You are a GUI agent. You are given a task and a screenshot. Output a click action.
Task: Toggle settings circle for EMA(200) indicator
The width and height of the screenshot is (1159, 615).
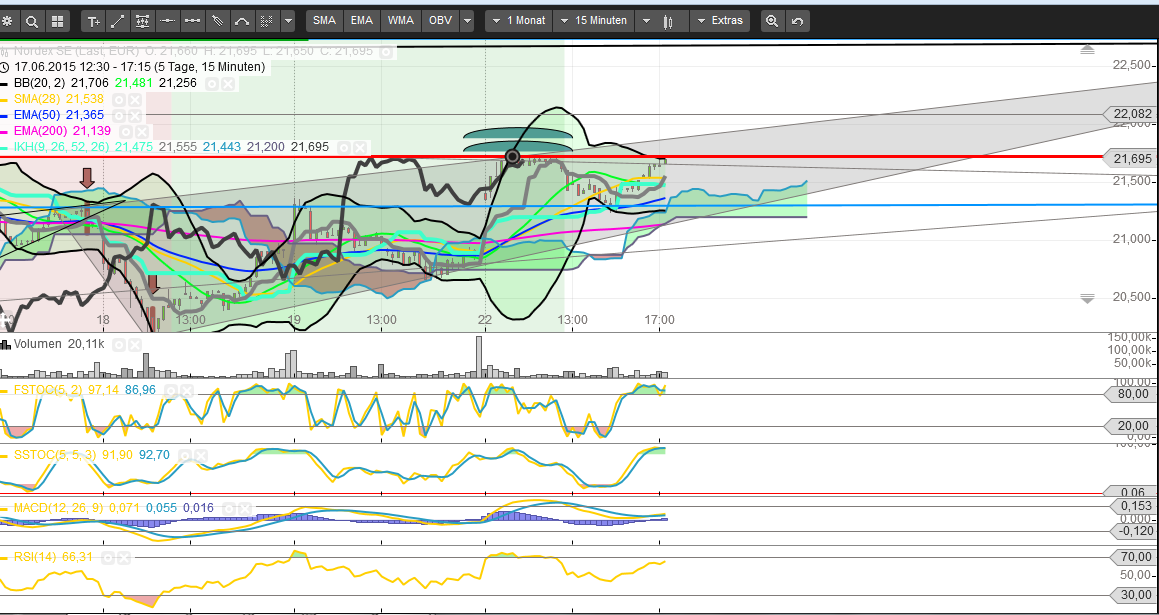coord(126,132)
